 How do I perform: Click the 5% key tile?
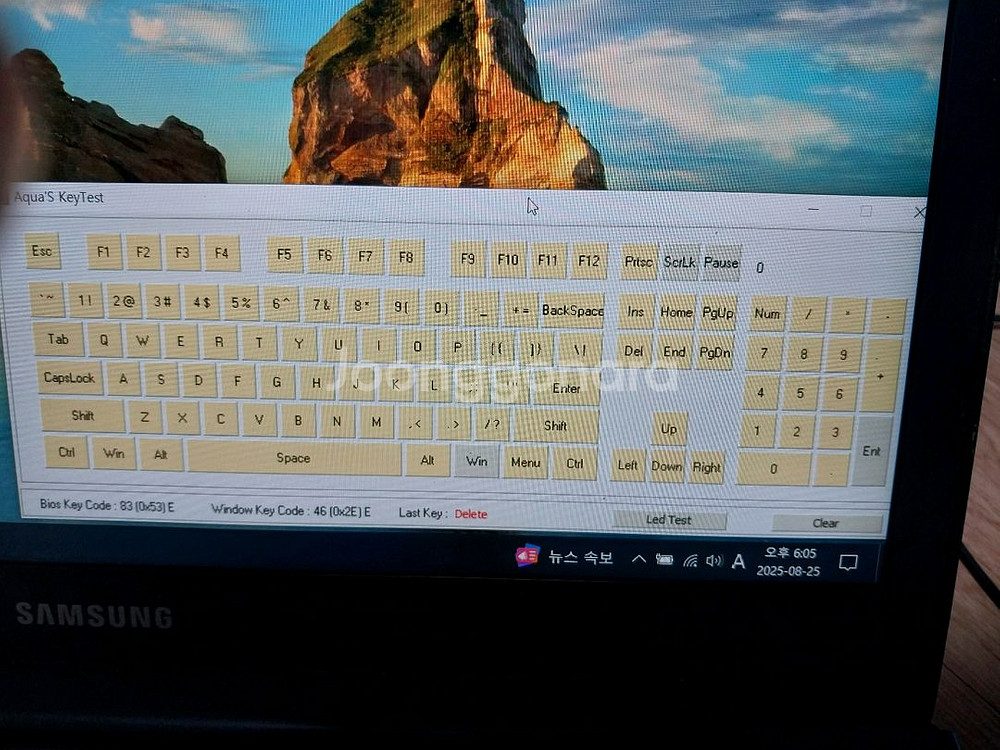[241, 303]
